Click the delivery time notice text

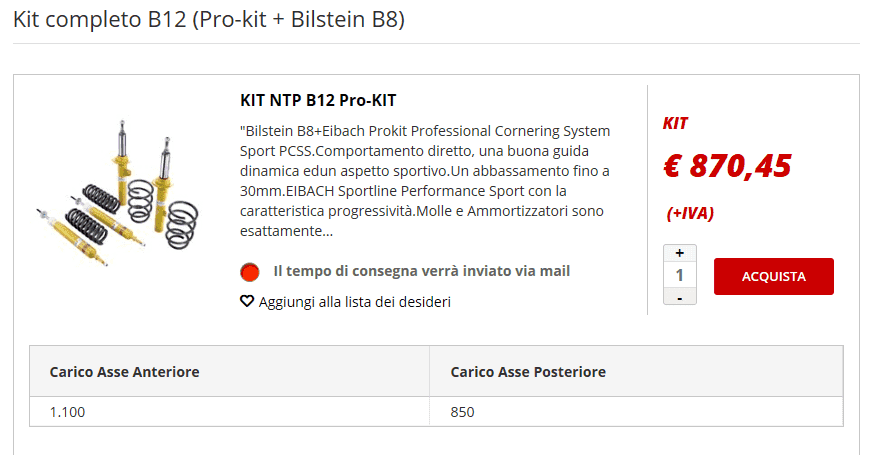coord(422,271)
